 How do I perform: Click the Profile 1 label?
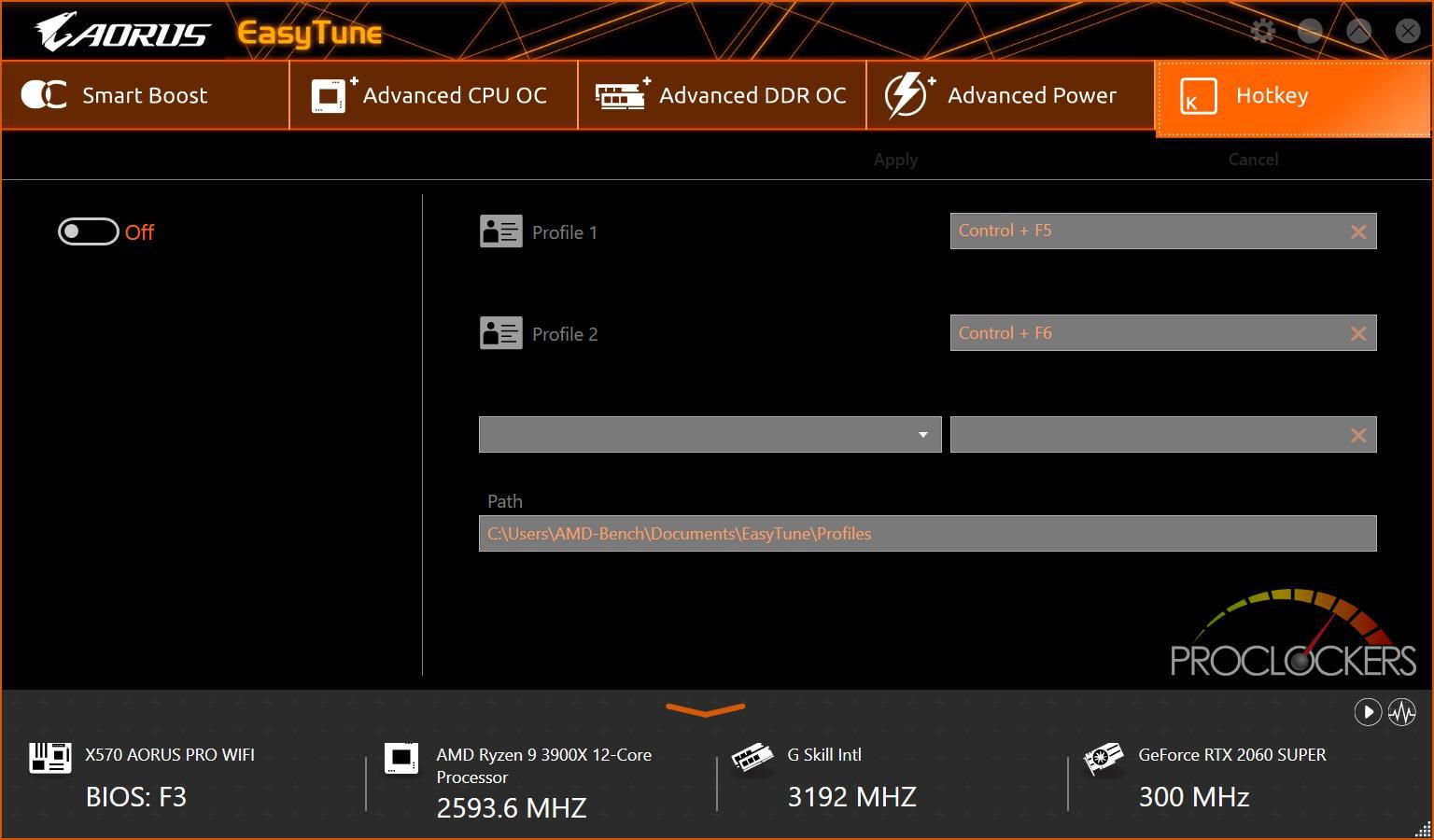pos(565,232)
